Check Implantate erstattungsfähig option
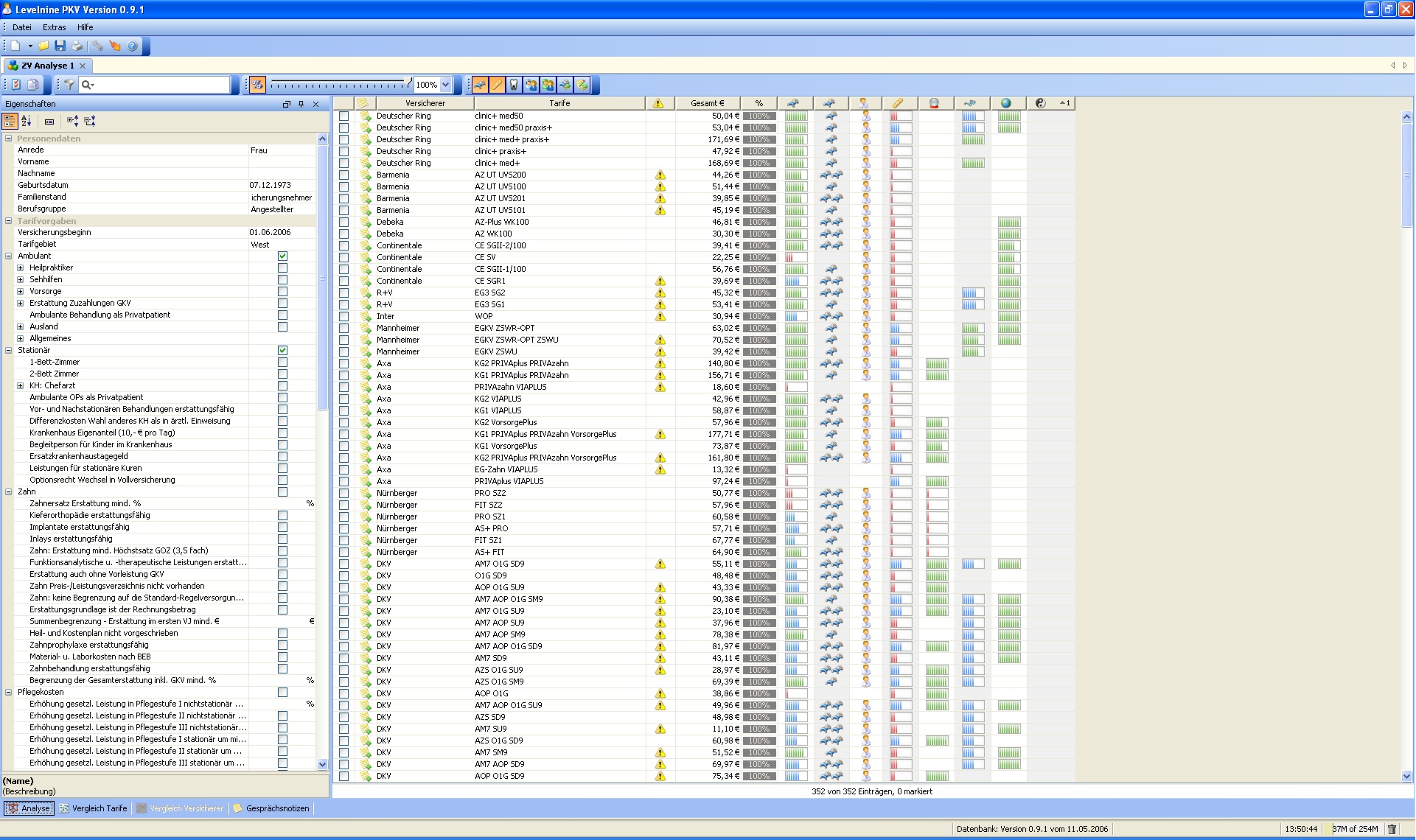The width and height of the screenshot is (1416, 840). point(282,527)
